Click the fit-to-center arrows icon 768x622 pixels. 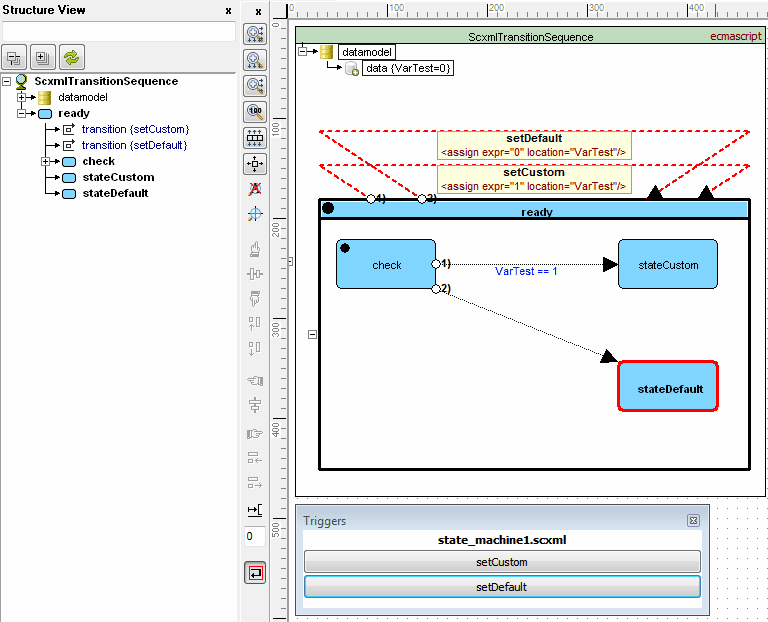pyautogui.click(x=255, y=164)
